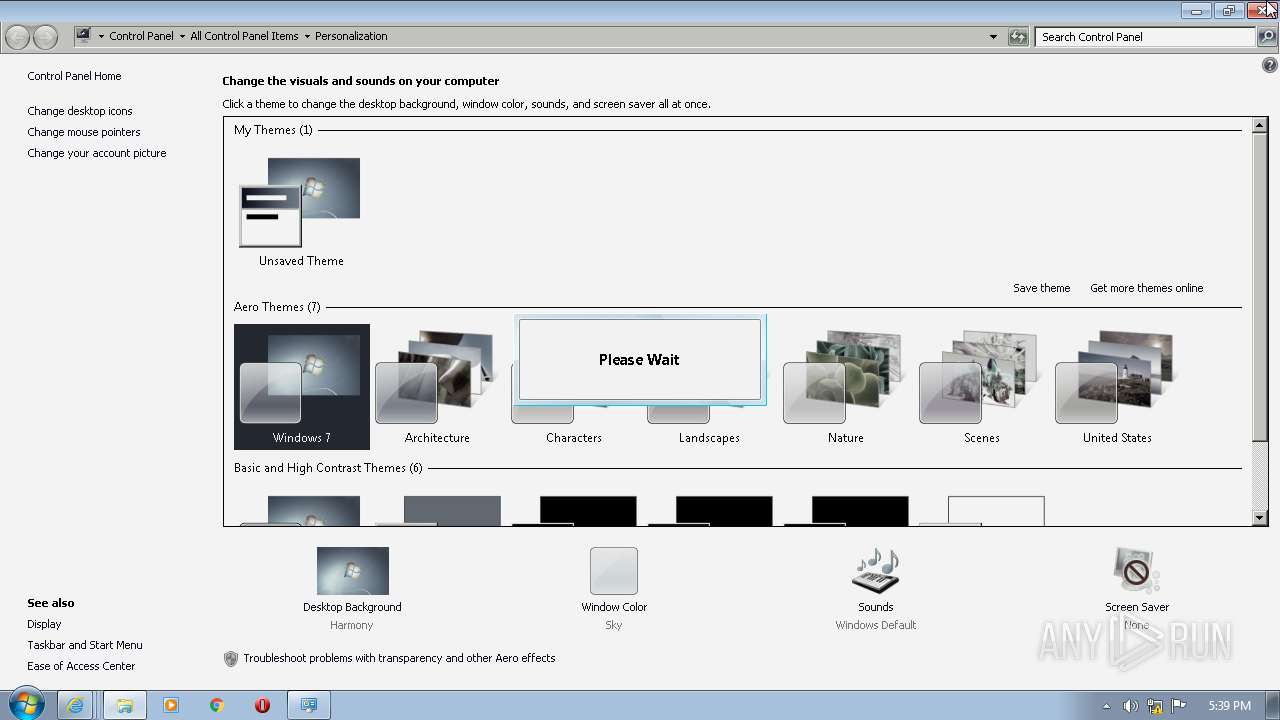Expand dropdown after Control Panel breadcrumb
Image resolution: width=1280 pixels, height=720 pixels.
pyautogui.click(x=182, y=36)
